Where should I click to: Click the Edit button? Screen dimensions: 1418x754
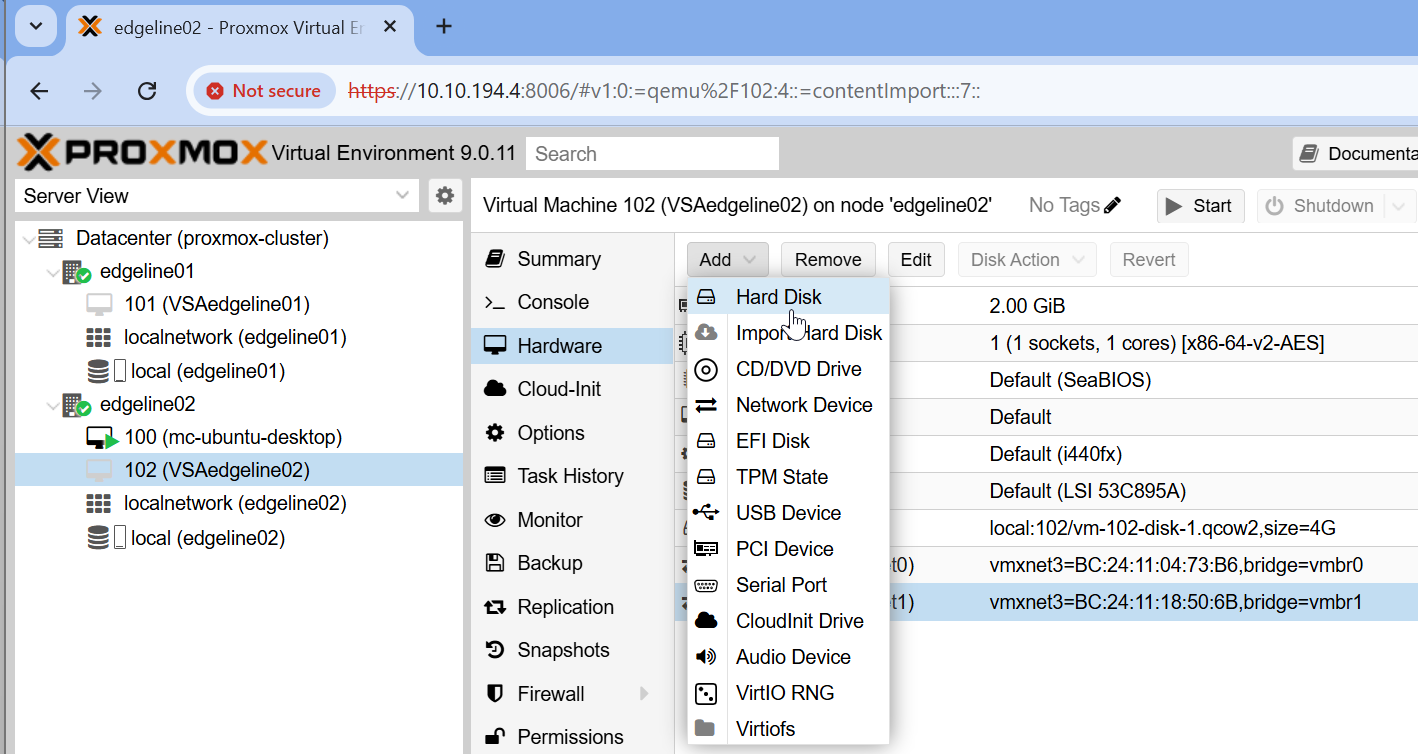pos(916,260)
